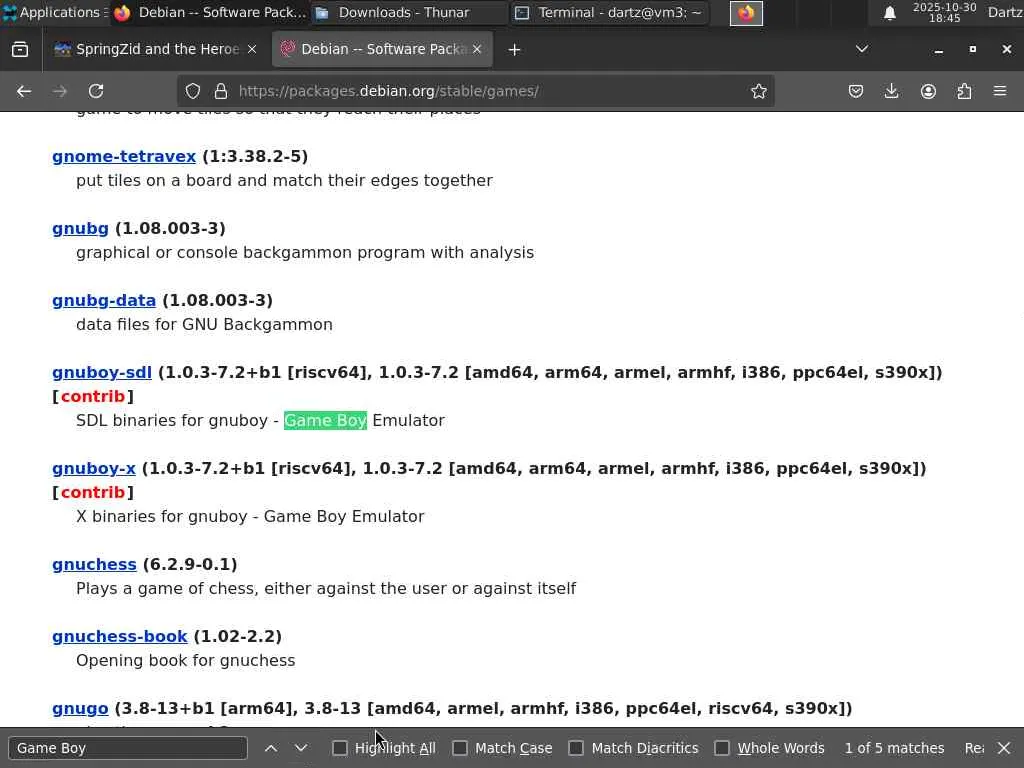
Task: Click the Opening book for gnuchess description
Action: click(x=185, y=660)
